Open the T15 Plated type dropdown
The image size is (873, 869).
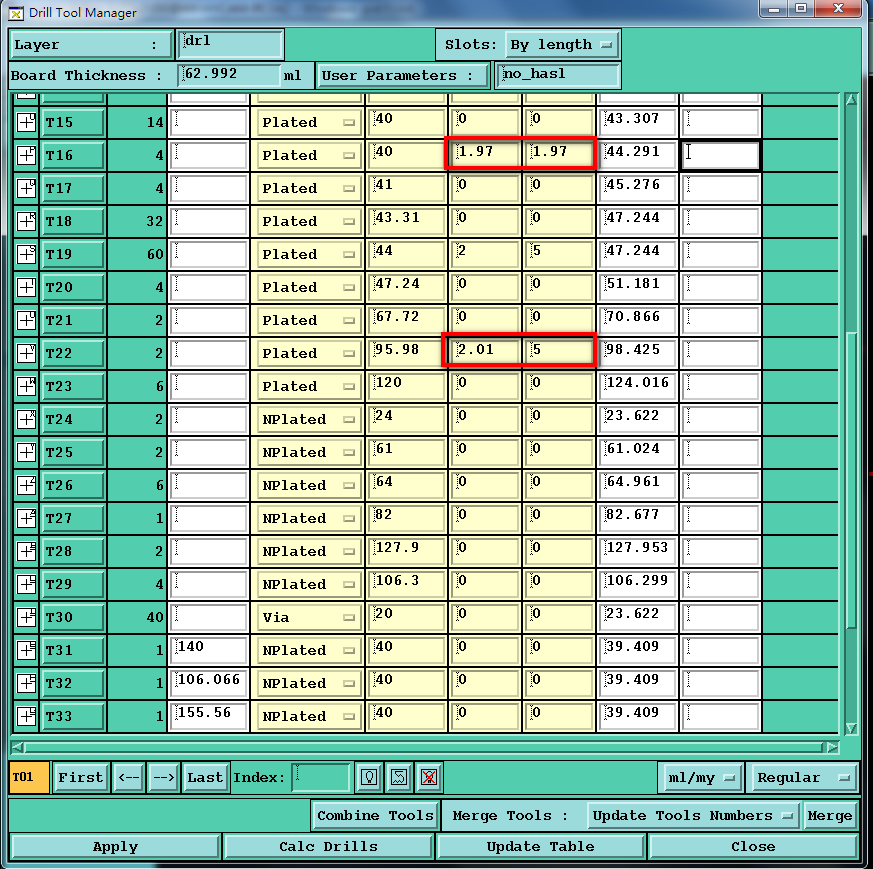(x=308, y=122)
